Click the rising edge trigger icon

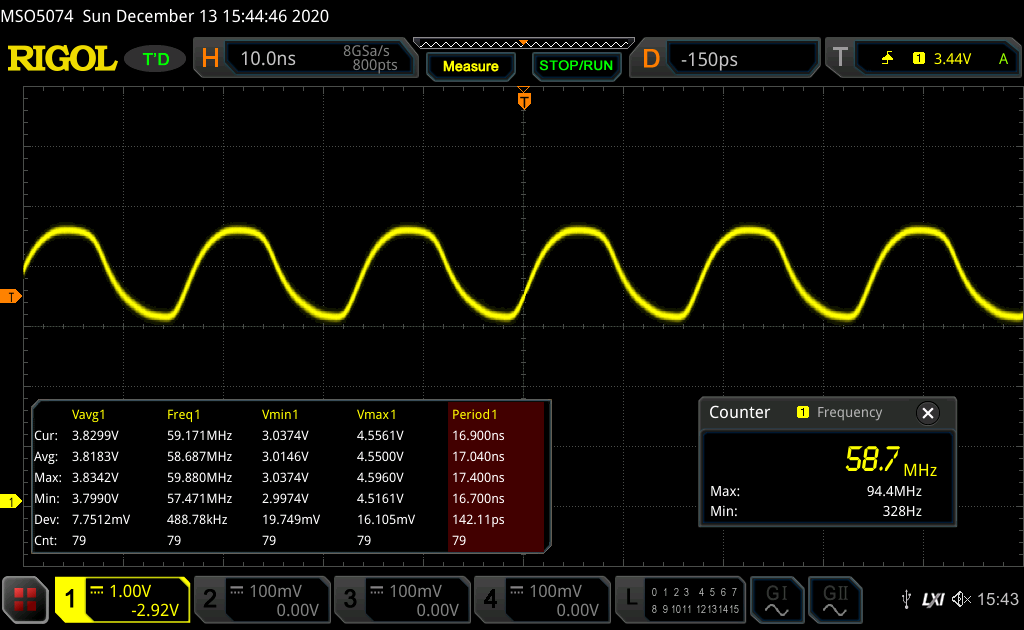[887, 59]
